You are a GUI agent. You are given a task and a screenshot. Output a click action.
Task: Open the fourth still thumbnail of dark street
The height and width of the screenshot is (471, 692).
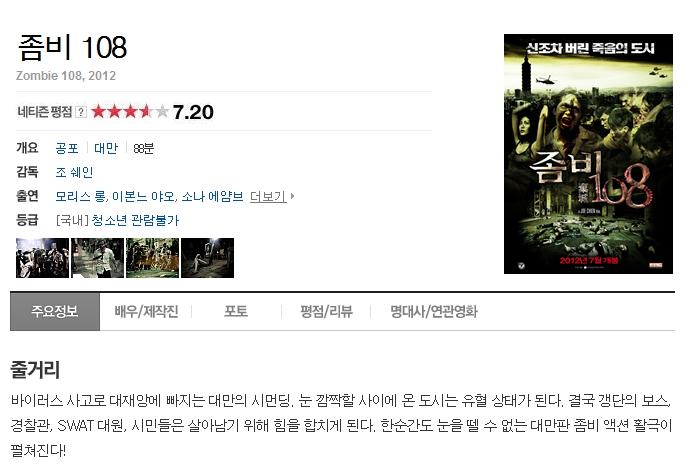click(x=207, y=258)
